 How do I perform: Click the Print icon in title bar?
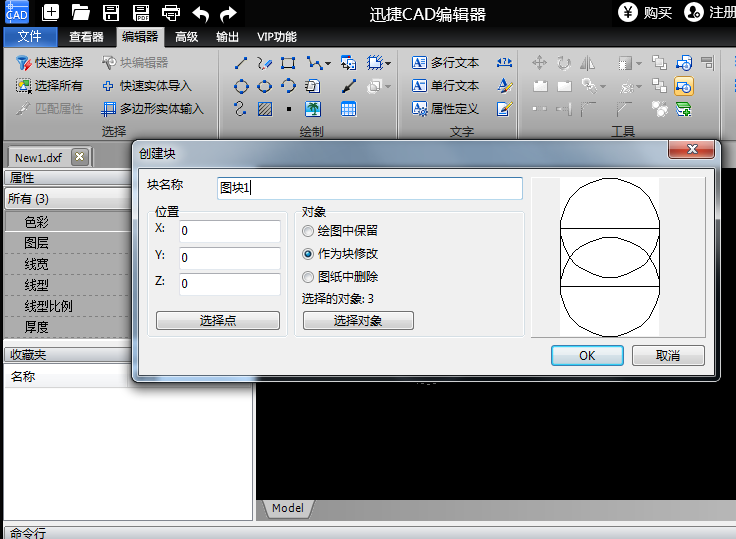point(171,13)
